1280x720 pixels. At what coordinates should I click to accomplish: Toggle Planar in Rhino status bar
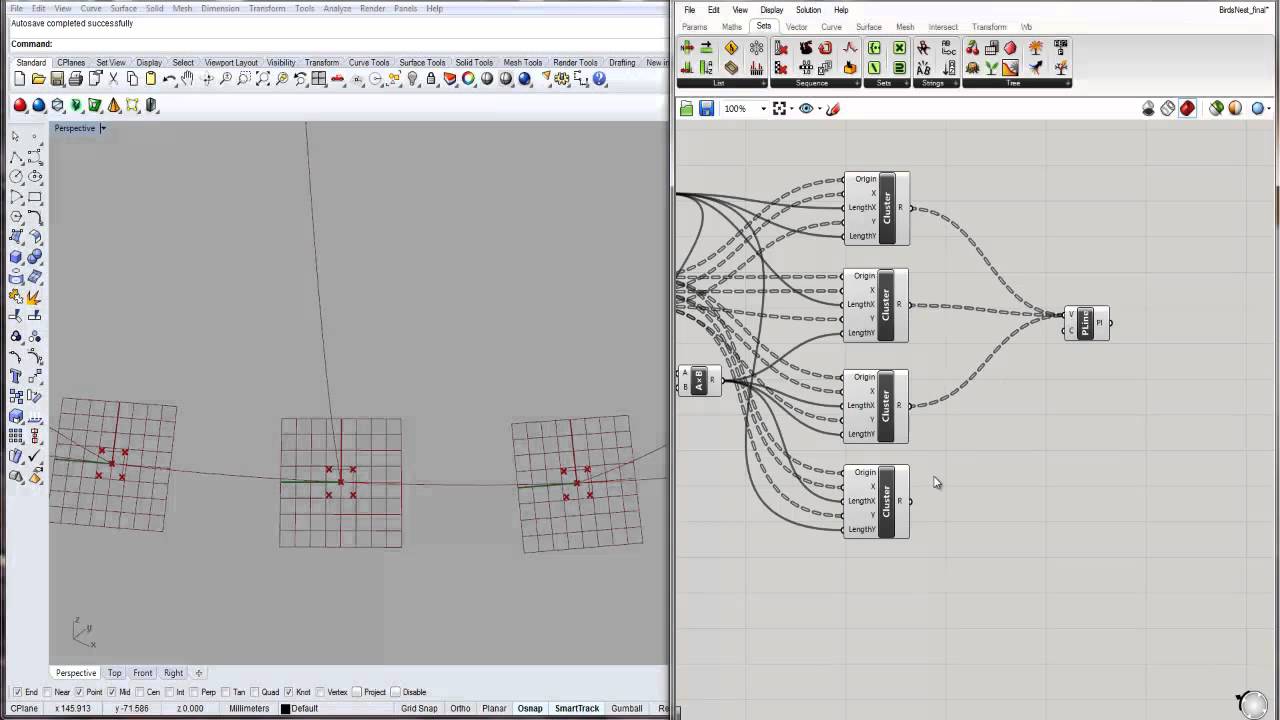494,708
